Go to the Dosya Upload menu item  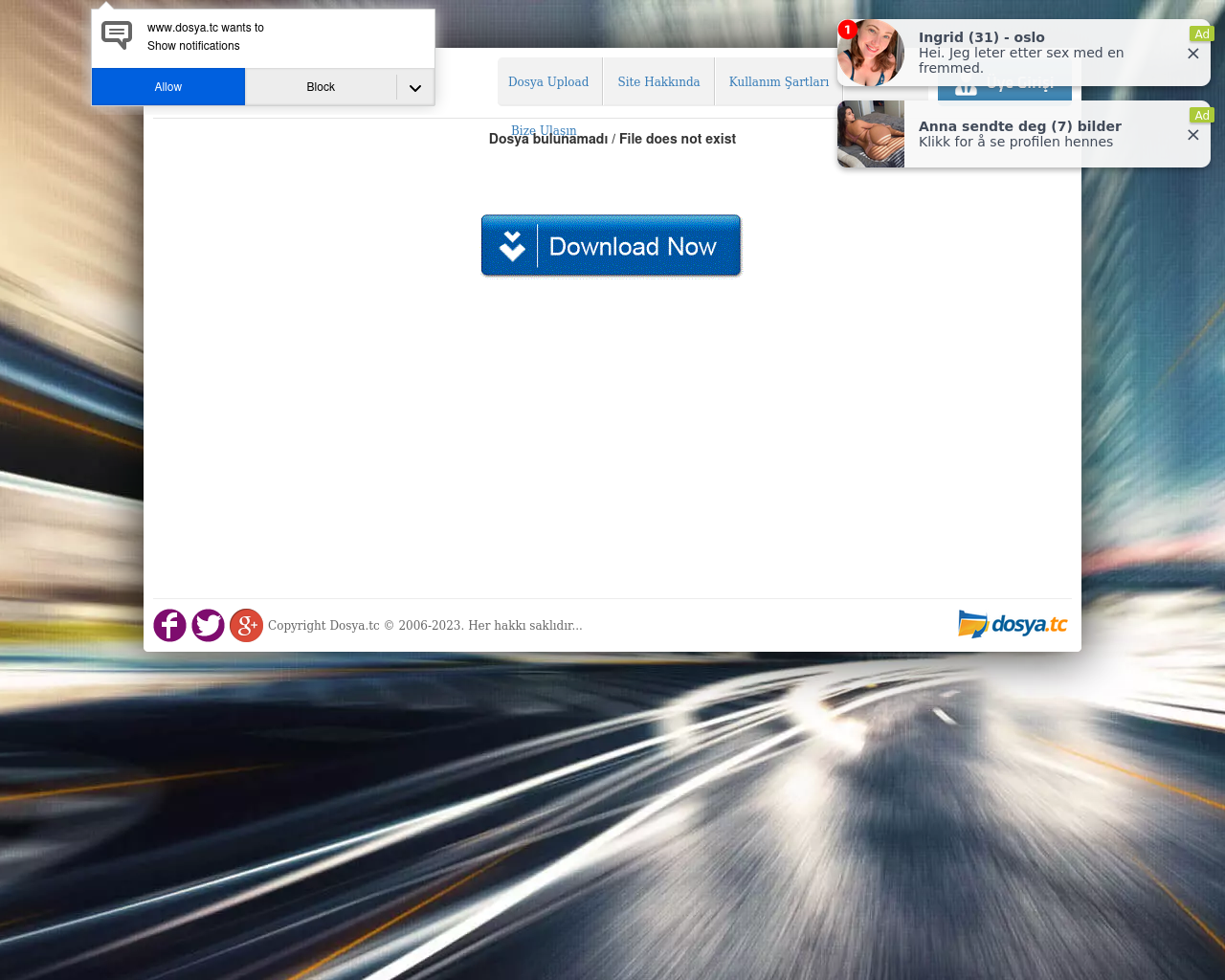[x=548, y=82]
